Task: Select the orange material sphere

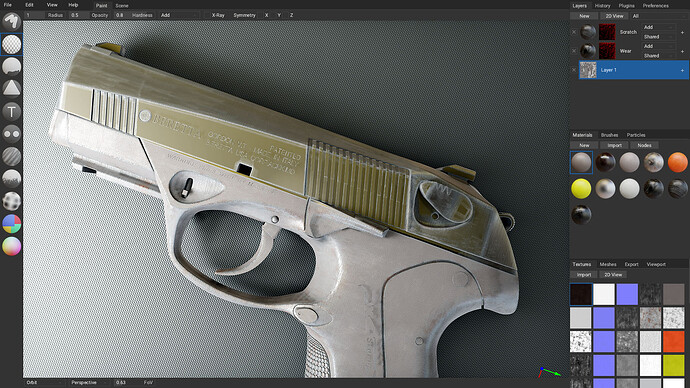Action: coord(677,162)
